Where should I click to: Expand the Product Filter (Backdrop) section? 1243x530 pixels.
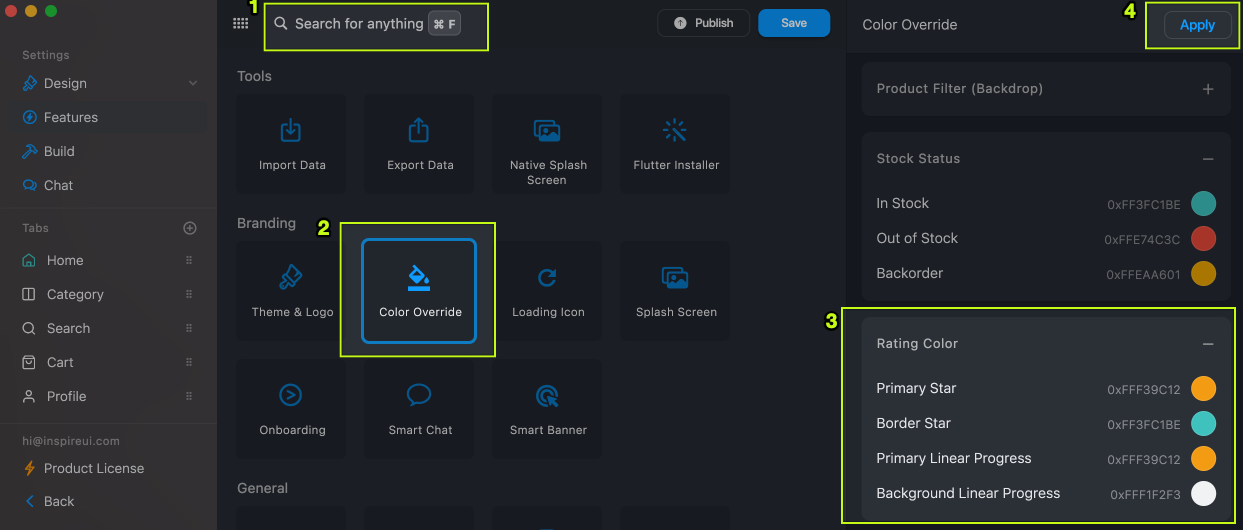(1208, 89)
